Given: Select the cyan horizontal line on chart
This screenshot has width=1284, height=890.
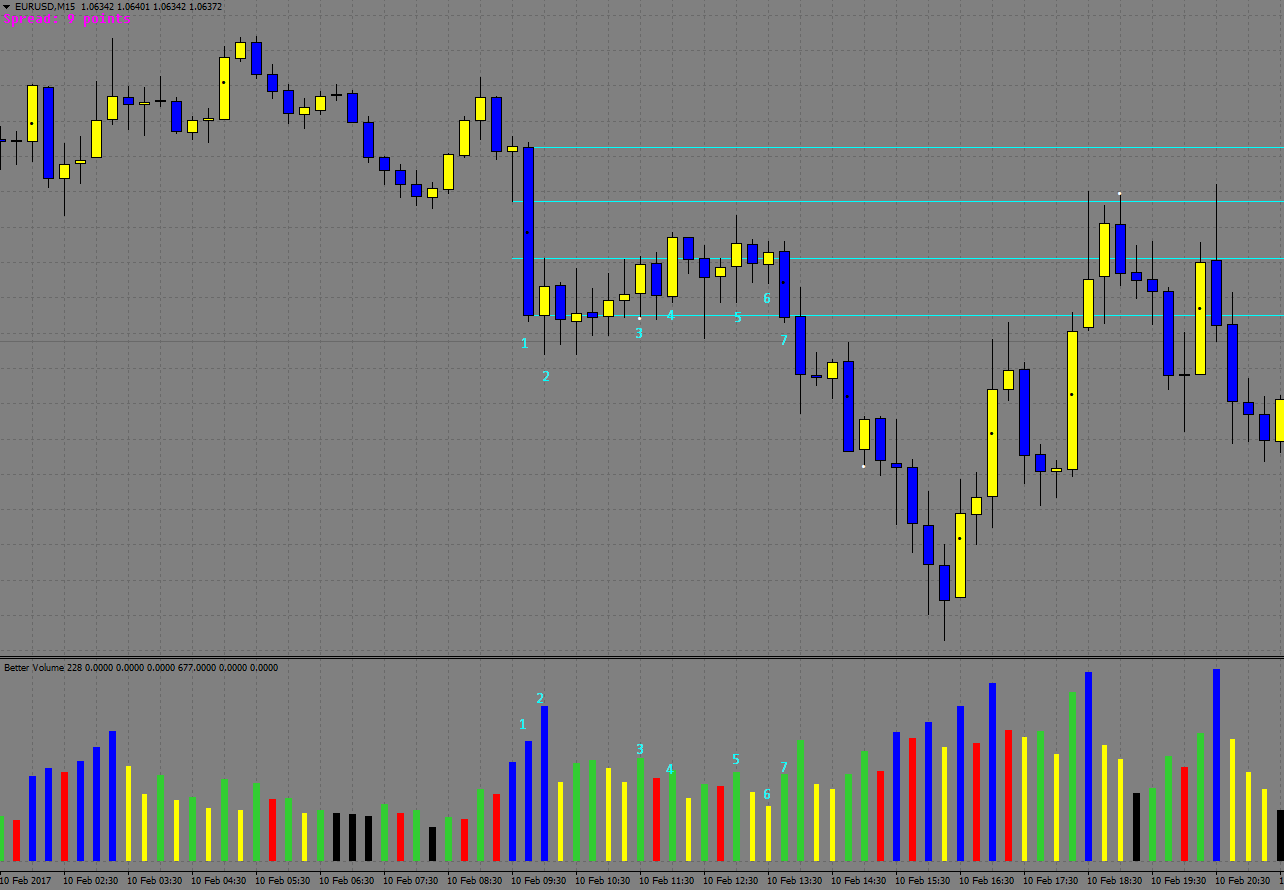Looking at the screenshot, I should coord(897,259).
